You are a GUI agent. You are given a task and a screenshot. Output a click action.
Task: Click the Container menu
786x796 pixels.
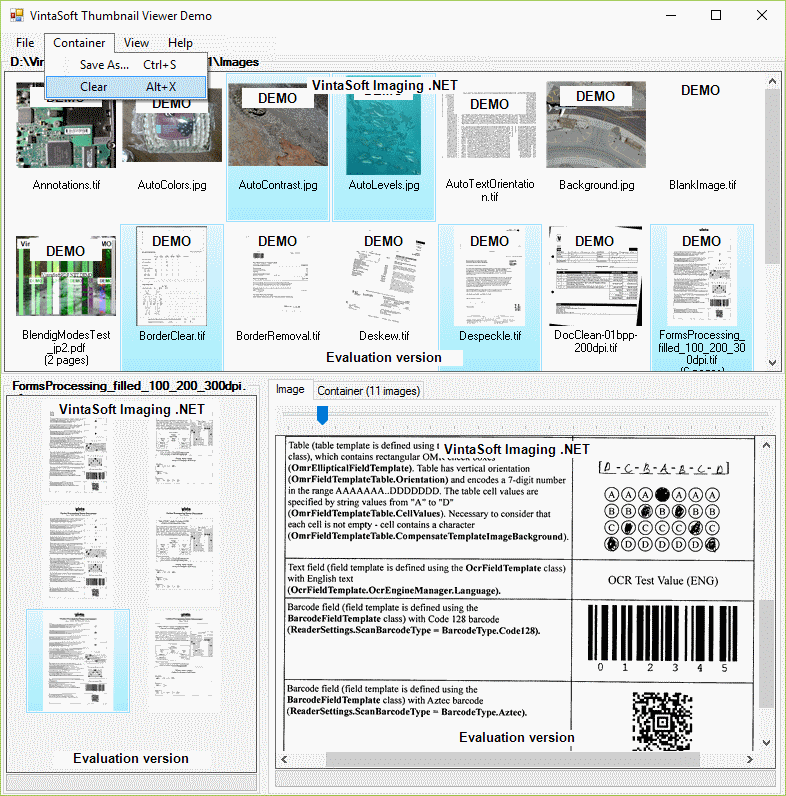tap(79, 43)
